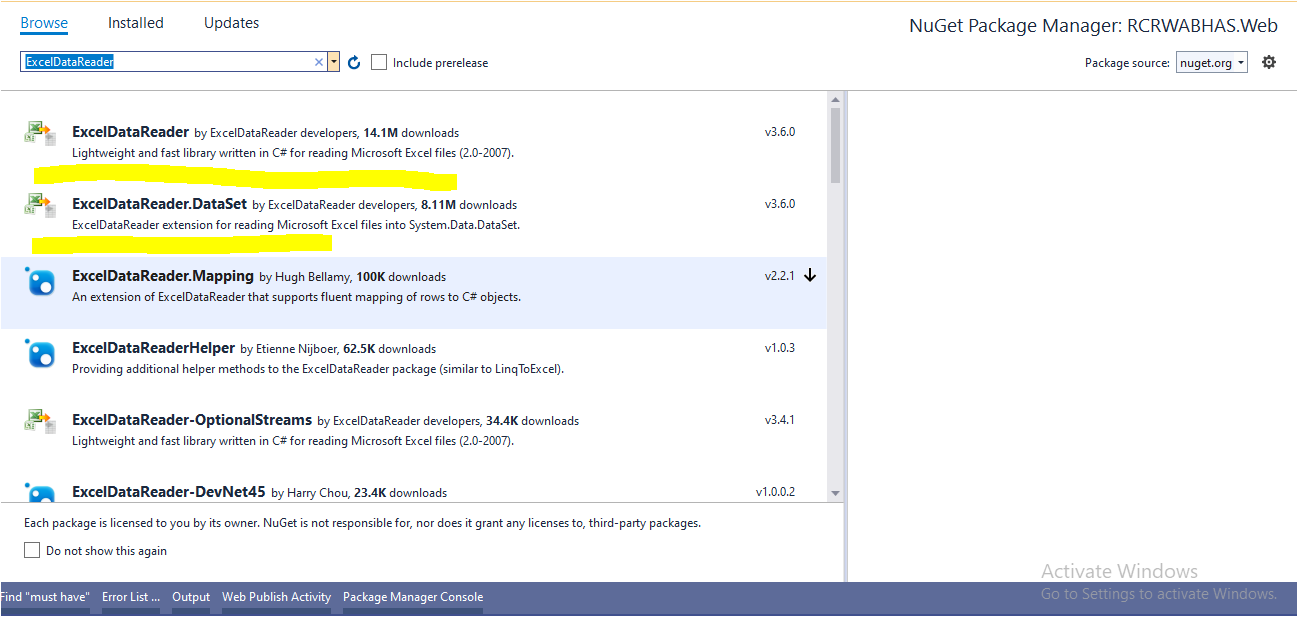1298x617 pixels.
Task: Click the ExcelDataReader-DevNet45 package icon
Action: 40,492
